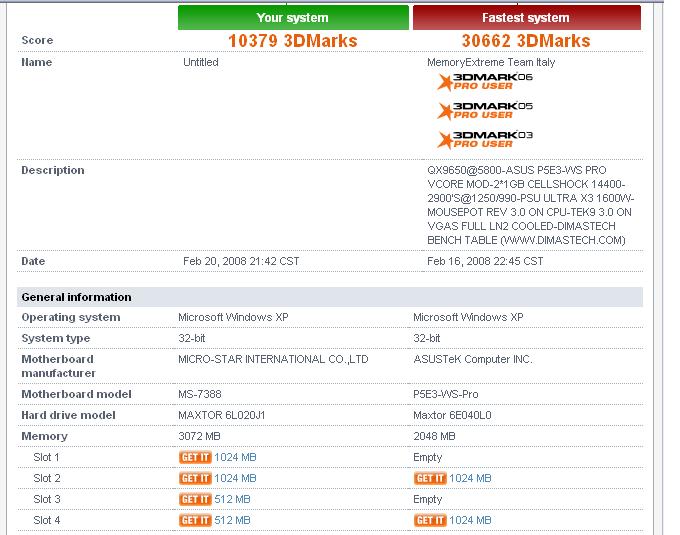Click the System type row label
The width and height of the screenshot is (680, 535).
[x=56, y=338]
